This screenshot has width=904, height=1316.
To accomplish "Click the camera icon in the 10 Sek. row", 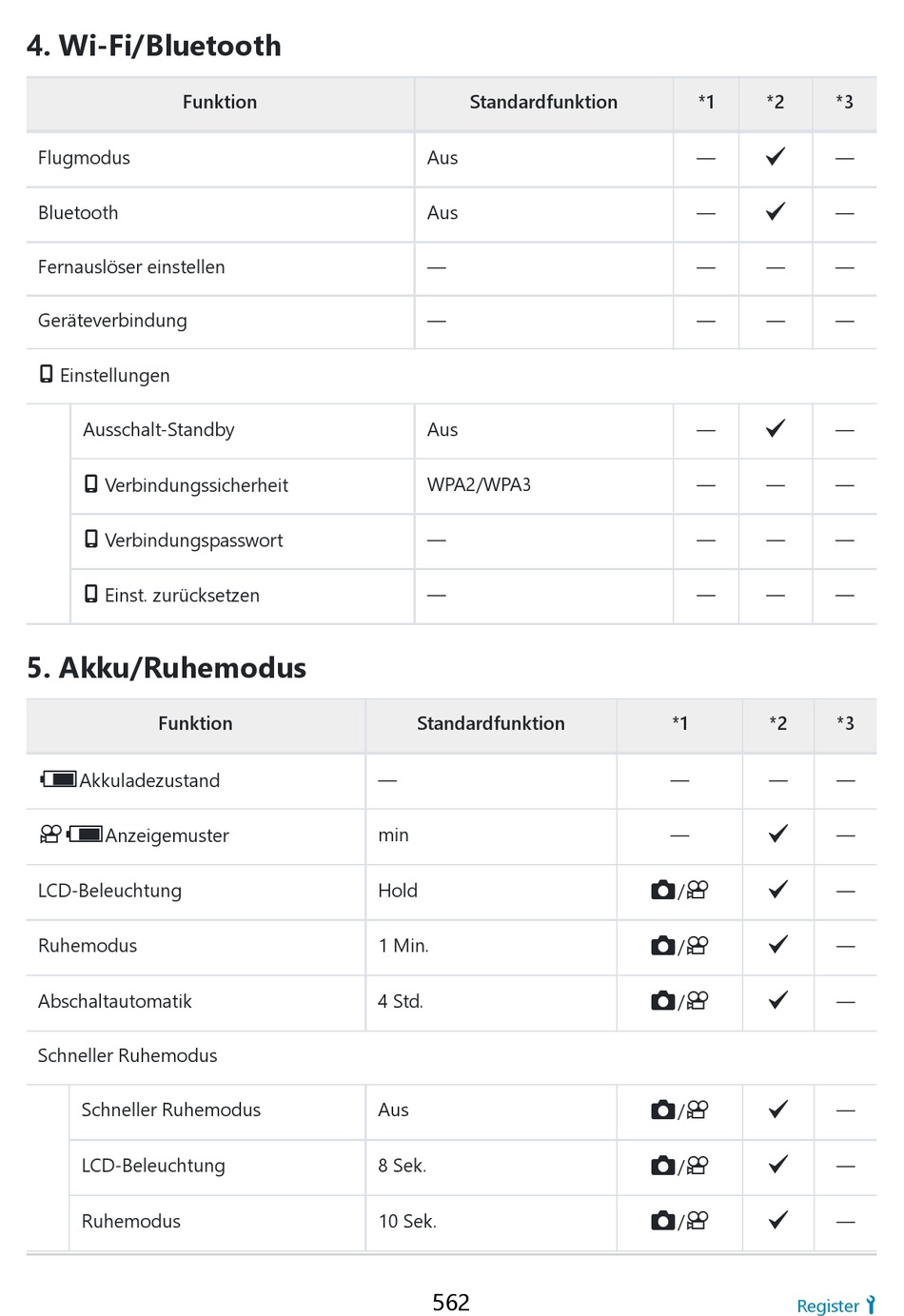I will click(x=663, y=1221).
